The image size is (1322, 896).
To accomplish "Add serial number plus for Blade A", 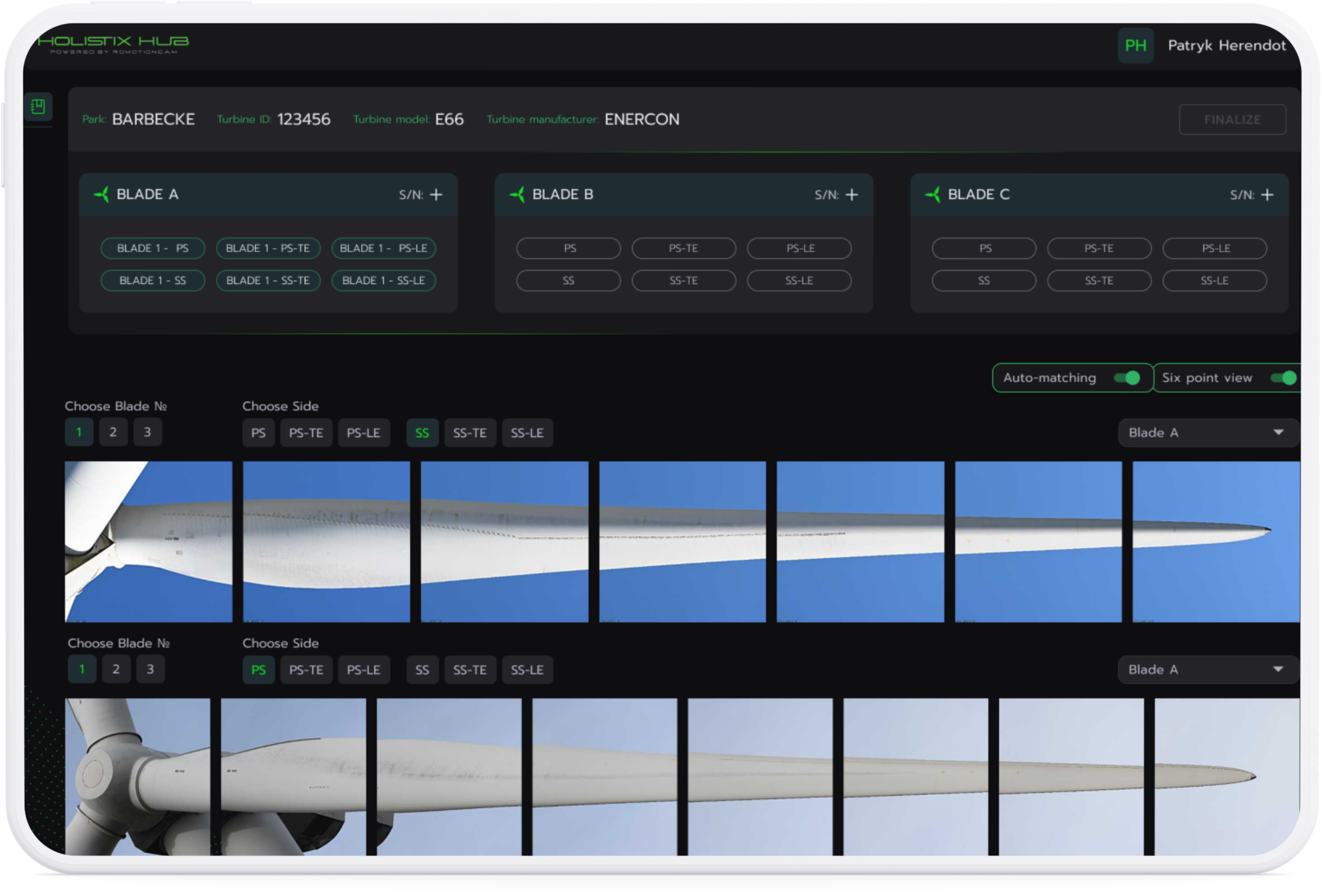I will (436, 195).
